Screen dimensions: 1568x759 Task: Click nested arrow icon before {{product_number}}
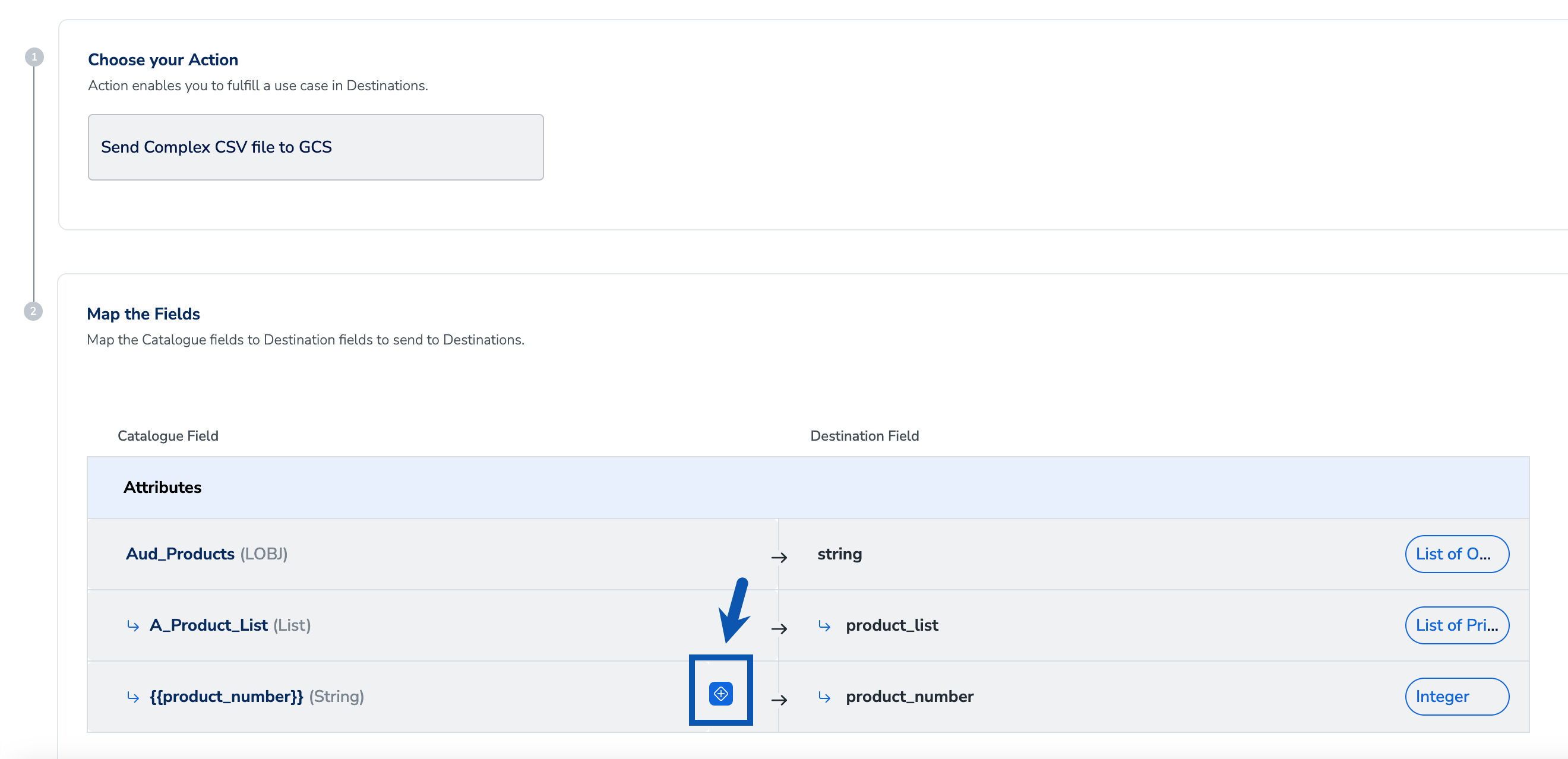pos(133,696)
